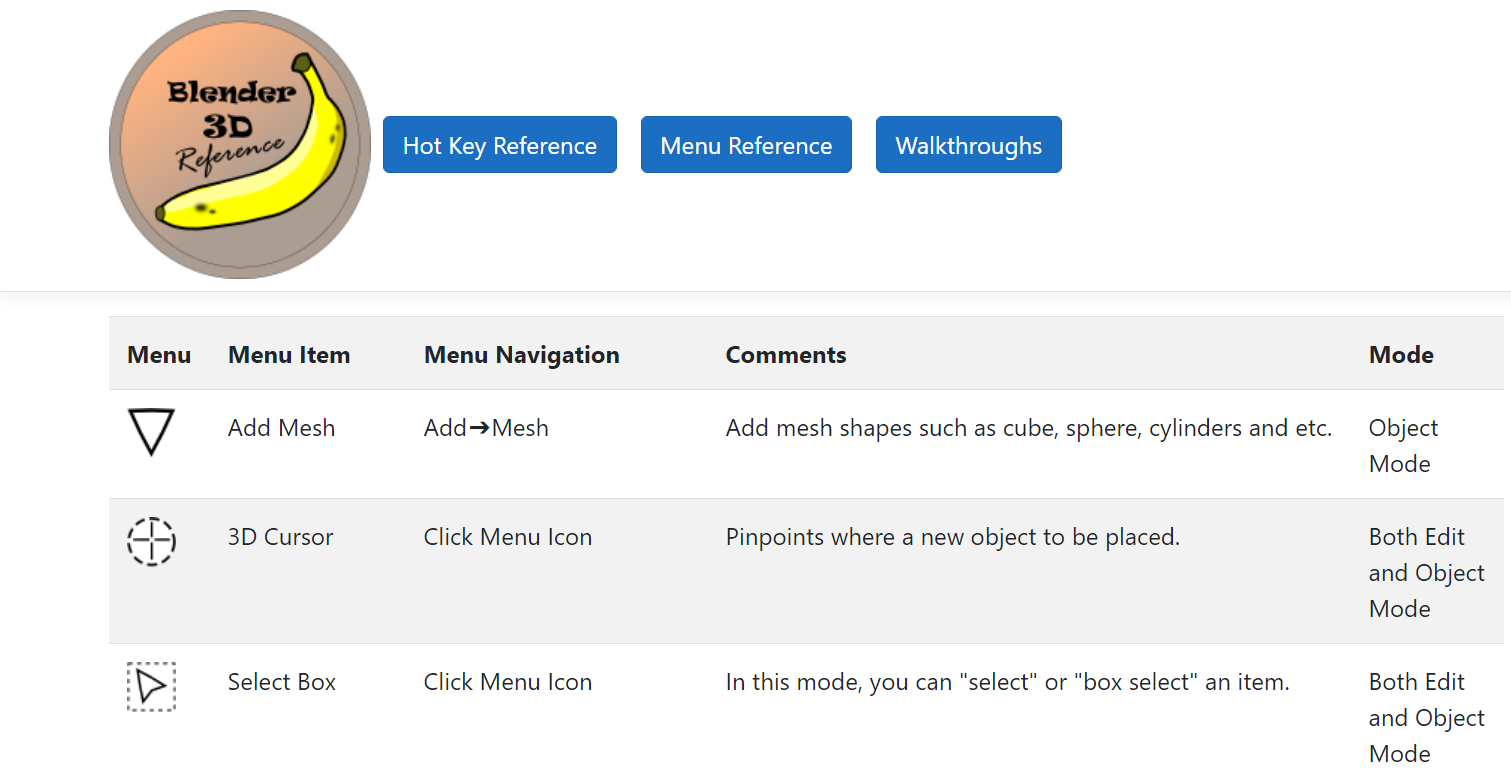The image size is (1511, 779).
Task: Open the Hot Key Reference page
Action: point(499,145)
